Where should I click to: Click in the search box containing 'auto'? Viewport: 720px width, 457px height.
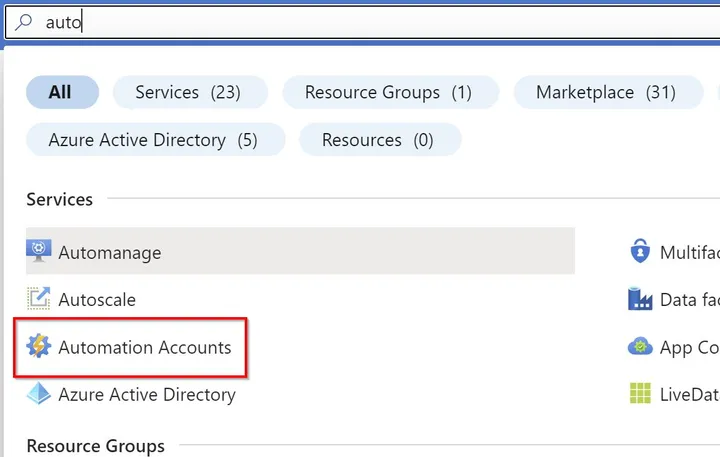coord(363,22)
